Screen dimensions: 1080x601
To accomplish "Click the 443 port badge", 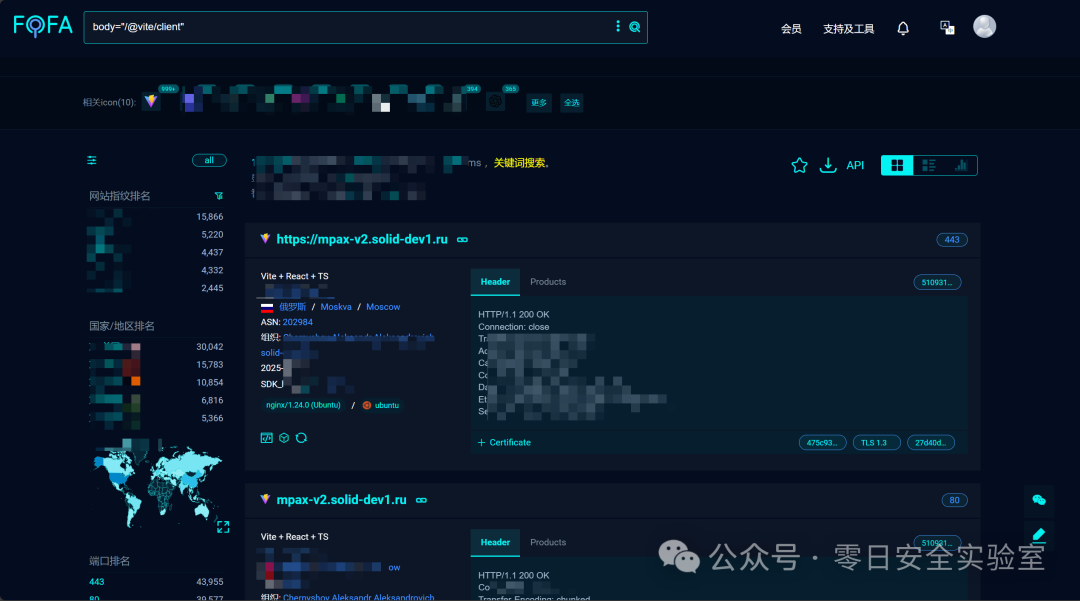I will (952, 240).
